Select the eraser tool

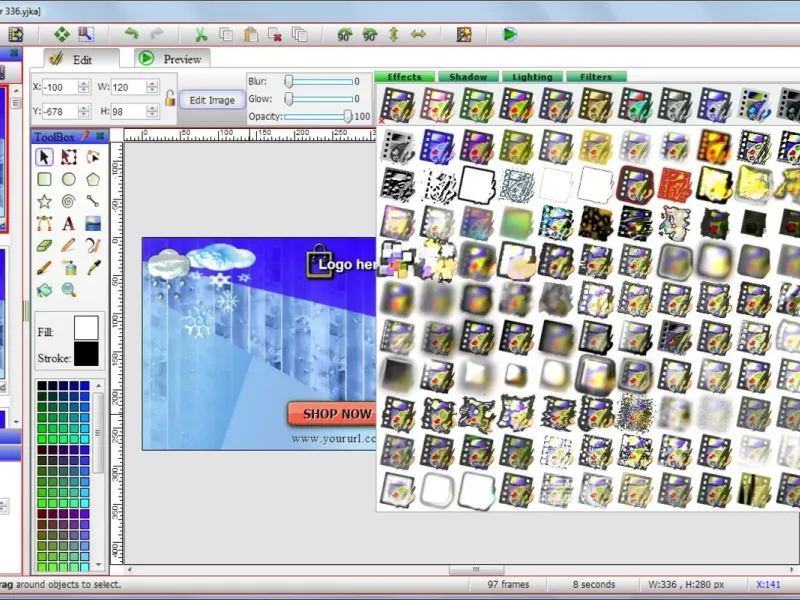coord(44,246)
